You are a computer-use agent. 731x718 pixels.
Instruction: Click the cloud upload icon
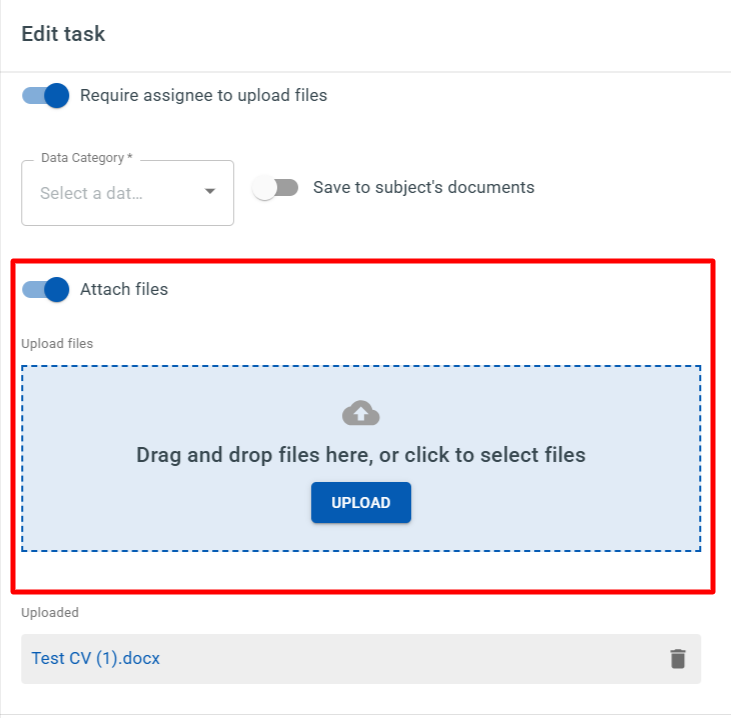361,413
